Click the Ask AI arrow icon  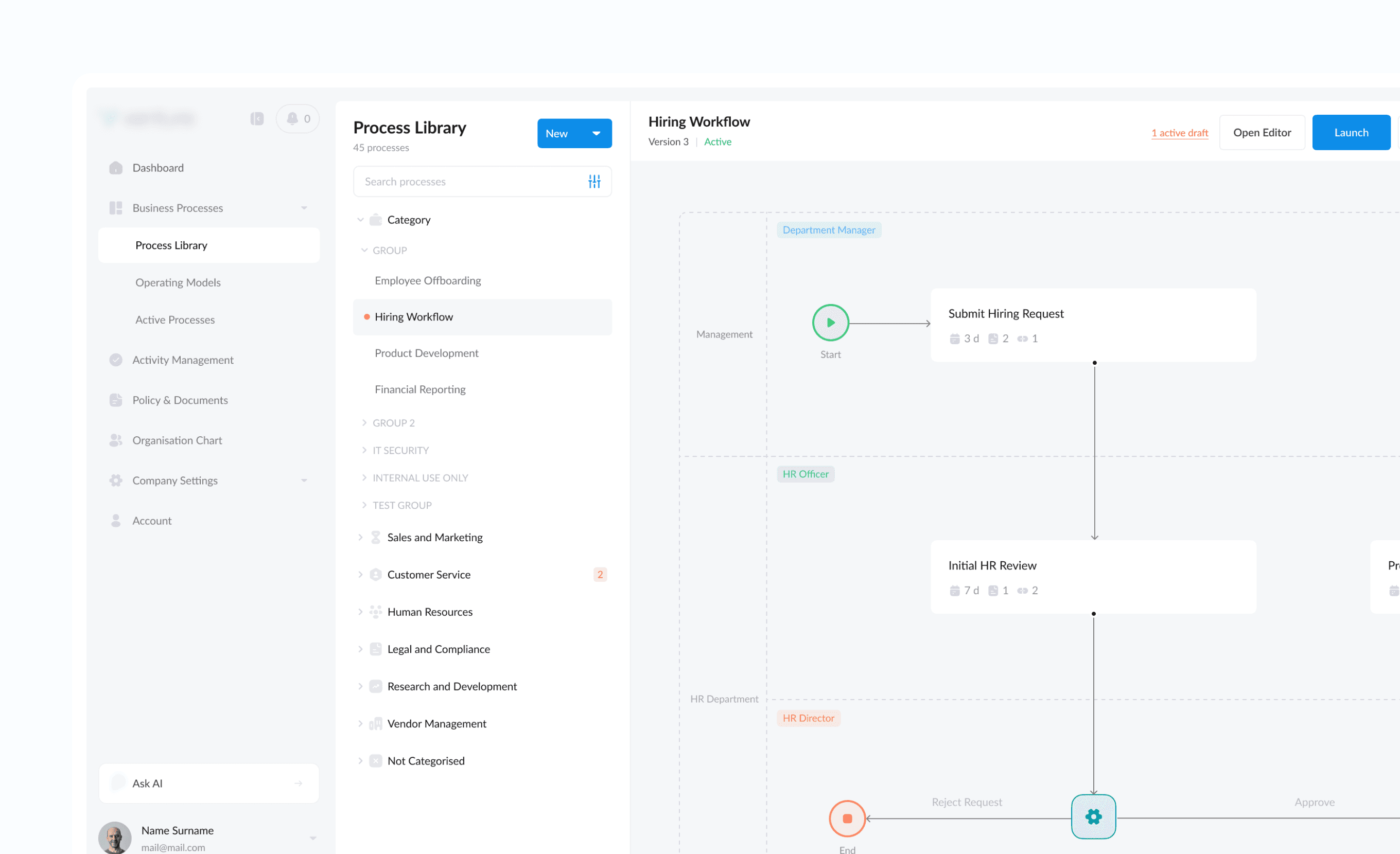(299, 784)
